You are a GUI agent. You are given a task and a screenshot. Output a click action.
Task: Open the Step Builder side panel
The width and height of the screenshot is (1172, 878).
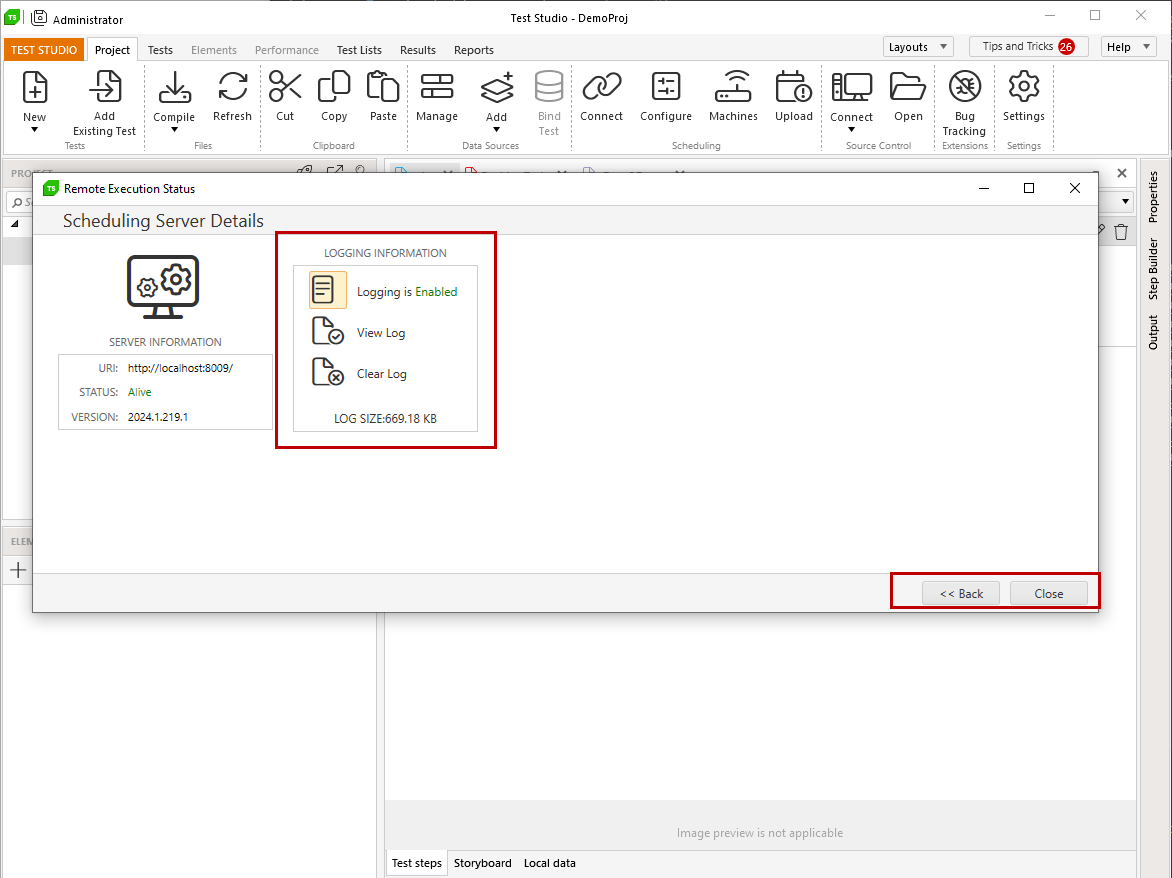(1153, 269)
